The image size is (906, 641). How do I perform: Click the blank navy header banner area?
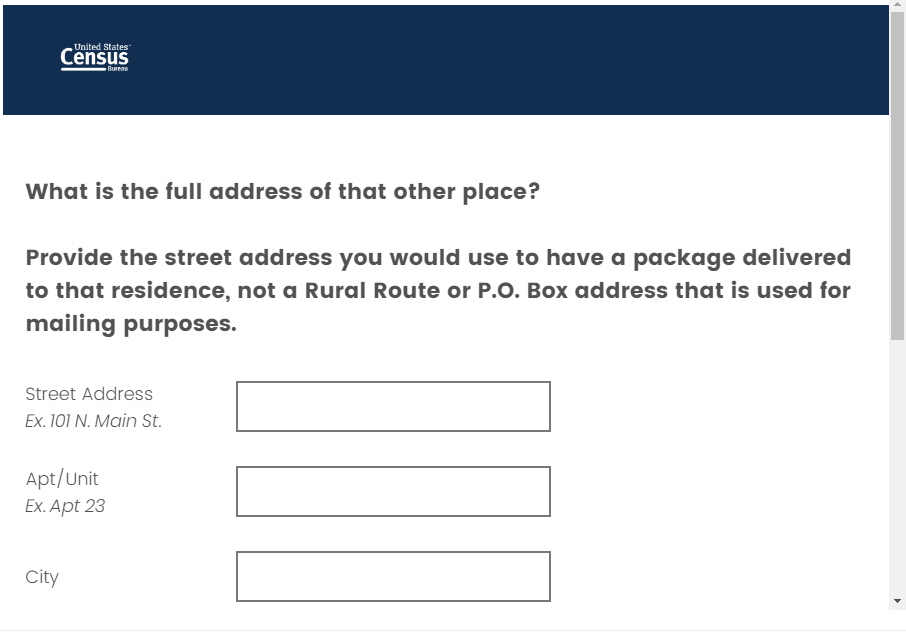tap(500, 60)
